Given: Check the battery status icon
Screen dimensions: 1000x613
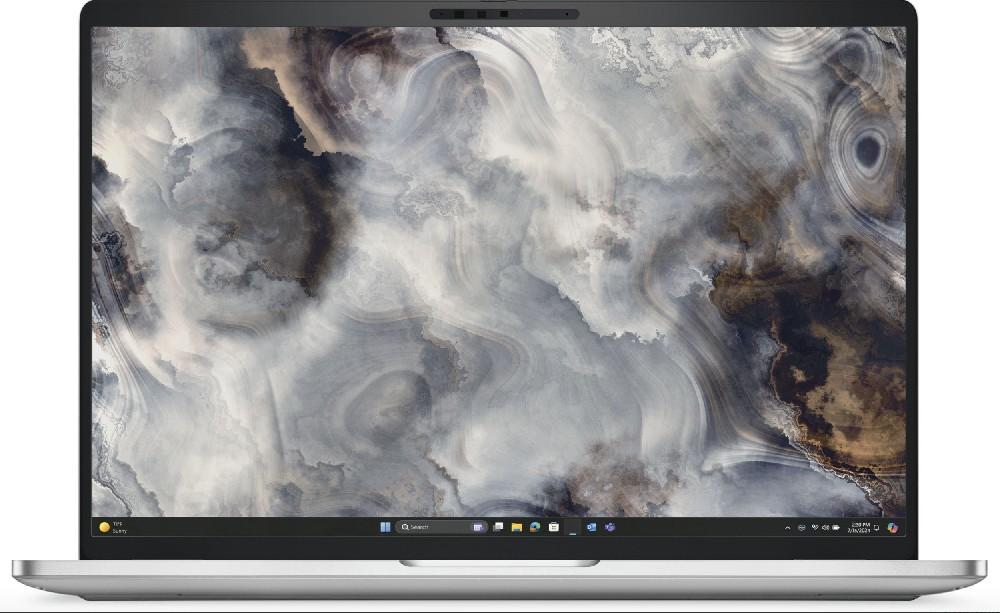Looking at the screenshot, I should 836,527.
